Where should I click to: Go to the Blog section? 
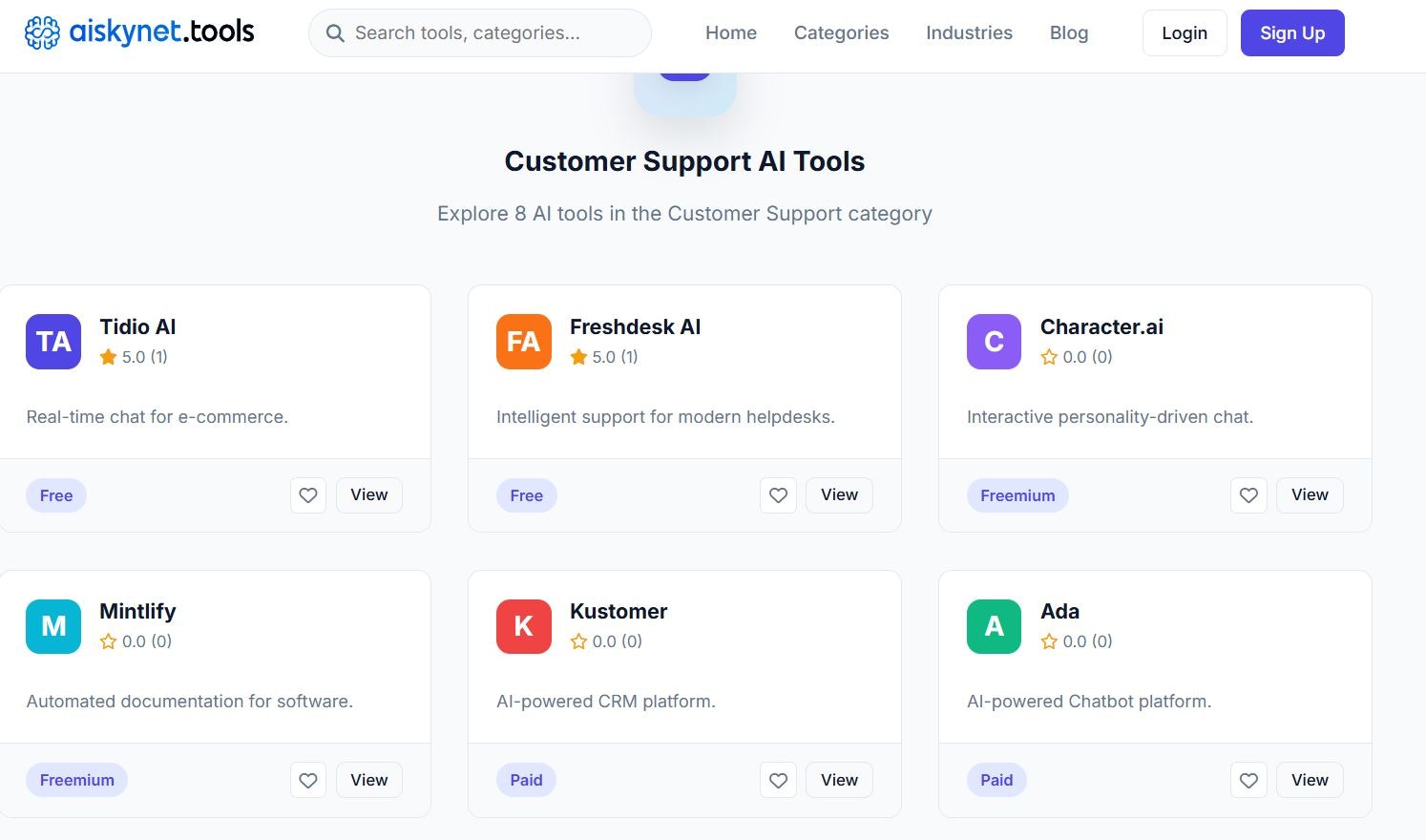(x=1068, y=32)
